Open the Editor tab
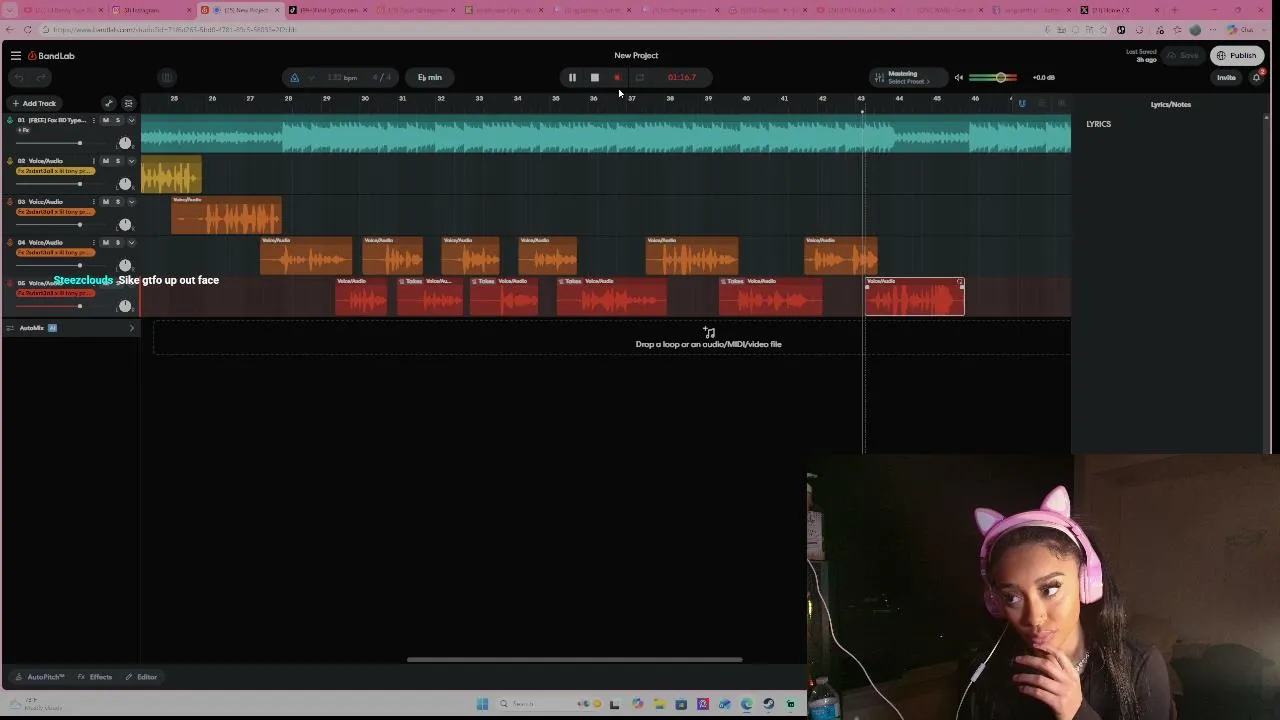This screenshot has height=720, width=1280. (141, 677)
